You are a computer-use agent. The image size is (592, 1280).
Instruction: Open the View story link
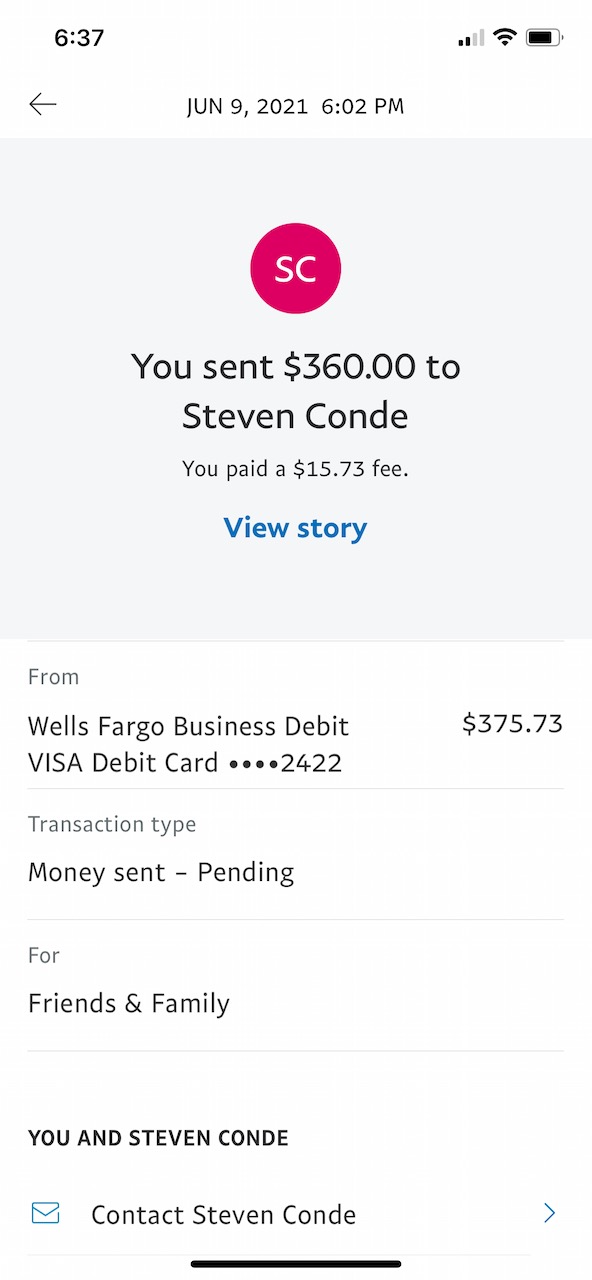[296, 528]
